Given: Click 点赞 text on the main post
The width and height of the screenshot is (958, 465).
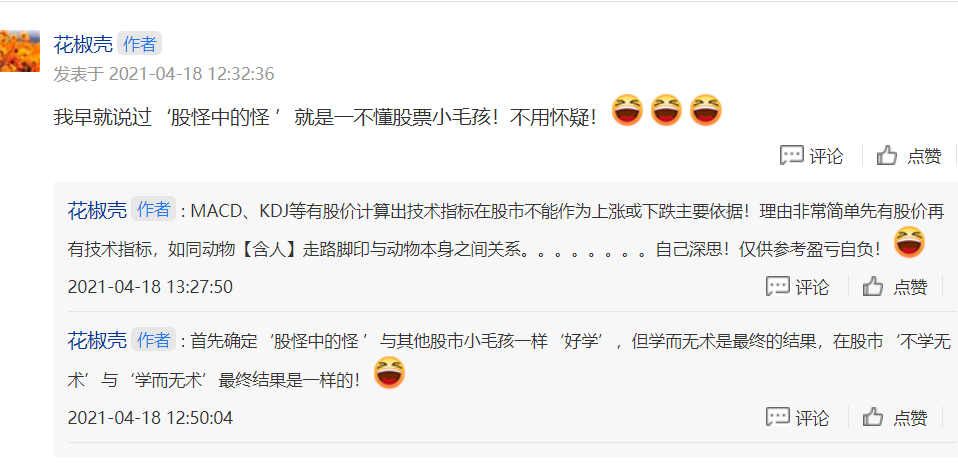Looking at the screenshot, I should point(924,156).
